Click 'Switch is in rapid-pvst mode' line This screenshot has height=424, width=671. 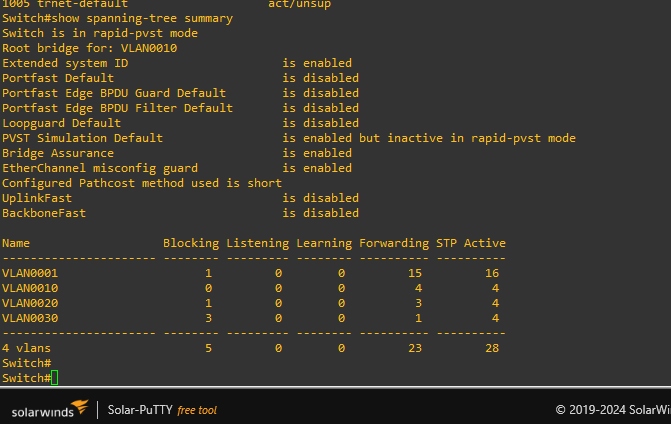[100, 33]
